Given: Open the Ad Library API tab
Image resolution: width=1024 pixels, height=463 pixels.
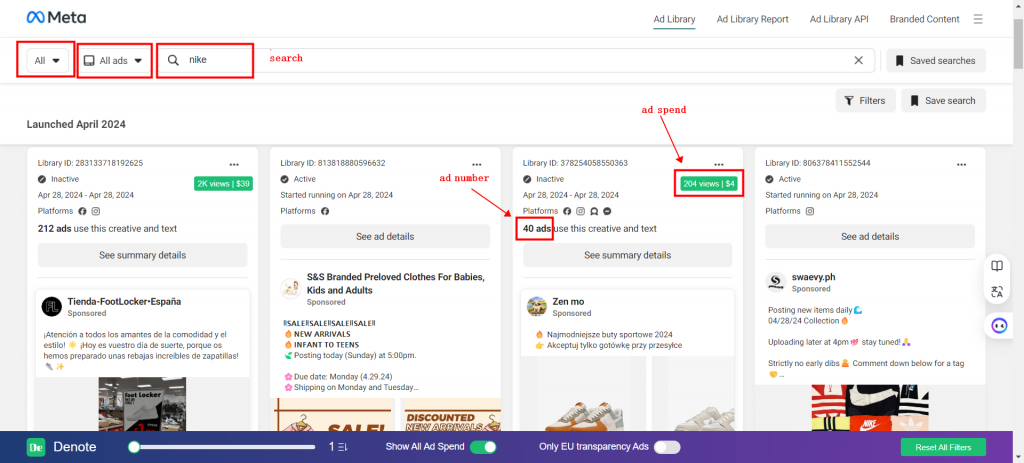Looking at the screenshot, I should [839, 19].
